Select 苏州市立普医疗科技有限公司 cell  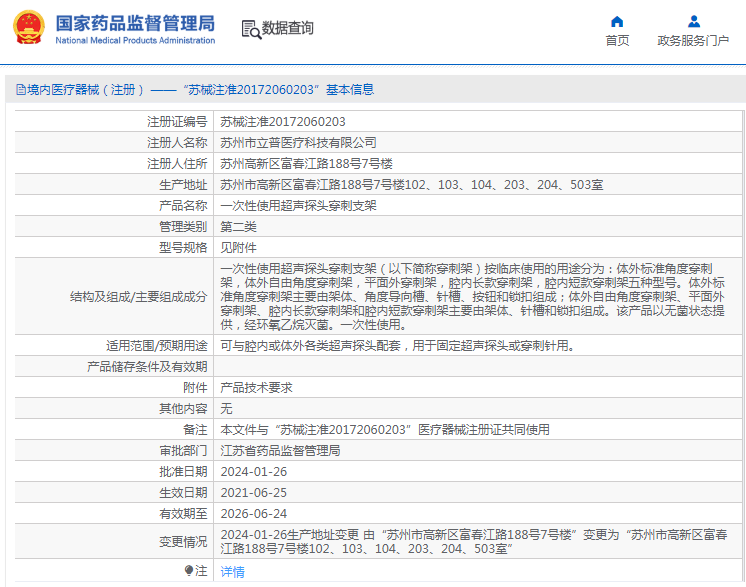(x=298, y=143)
